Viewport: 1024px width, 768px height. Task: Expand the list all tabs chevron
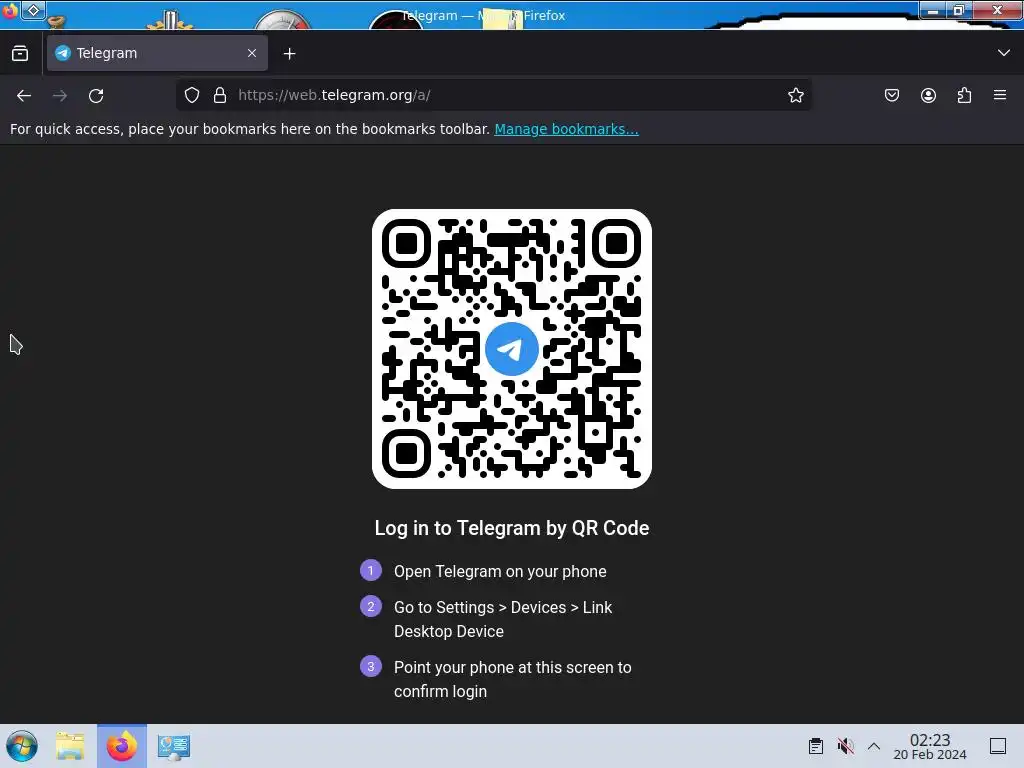click(x=1004, y=53)
